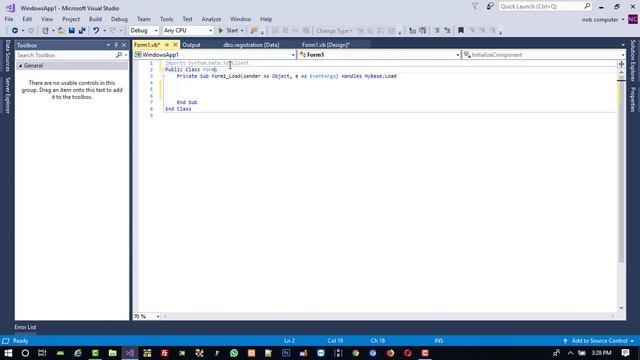640x360 pixels.
Task: Click the feedback icon beside Quick Launch
Action: [490, 6]
